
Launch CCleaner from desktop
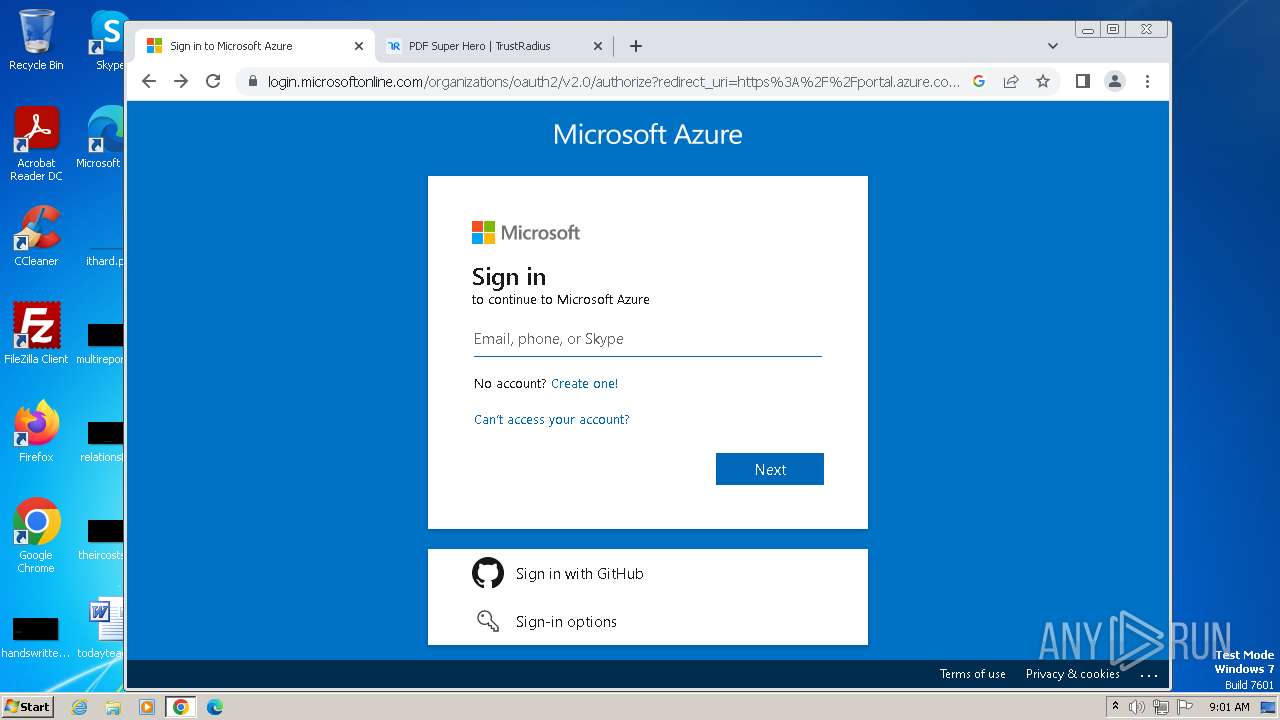36,236
